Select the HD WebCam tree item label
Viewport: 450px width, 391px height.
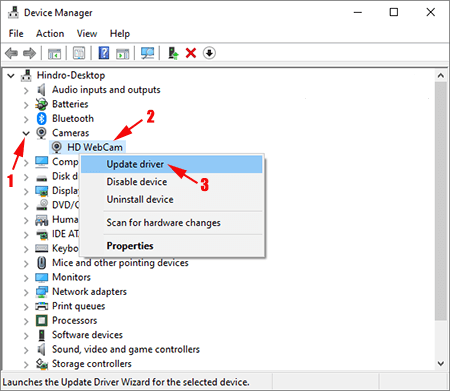[x=95, y=147]
